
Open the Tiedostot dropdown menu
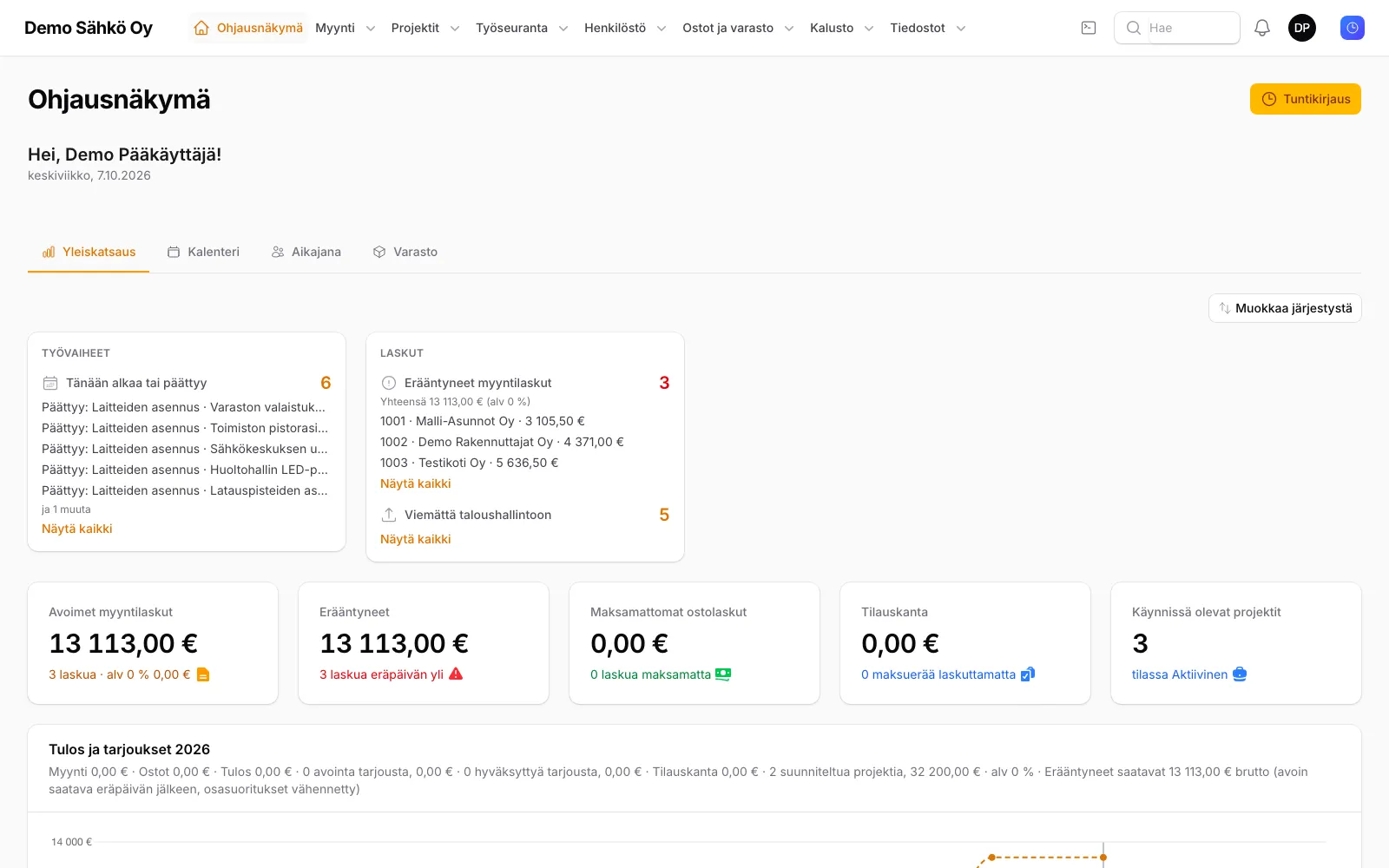(928, 28)
